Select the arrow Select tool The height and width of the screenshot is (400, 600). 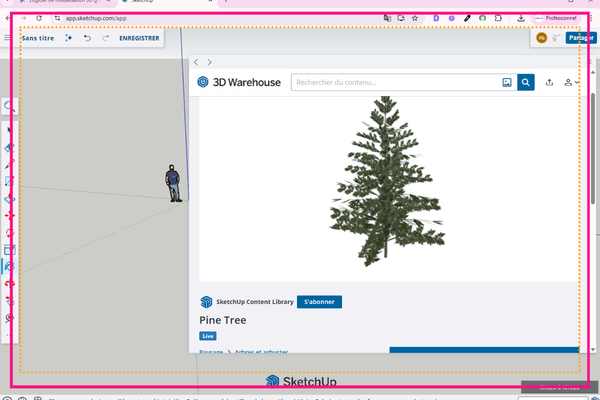pyautogui.click(x=9, y=130)
